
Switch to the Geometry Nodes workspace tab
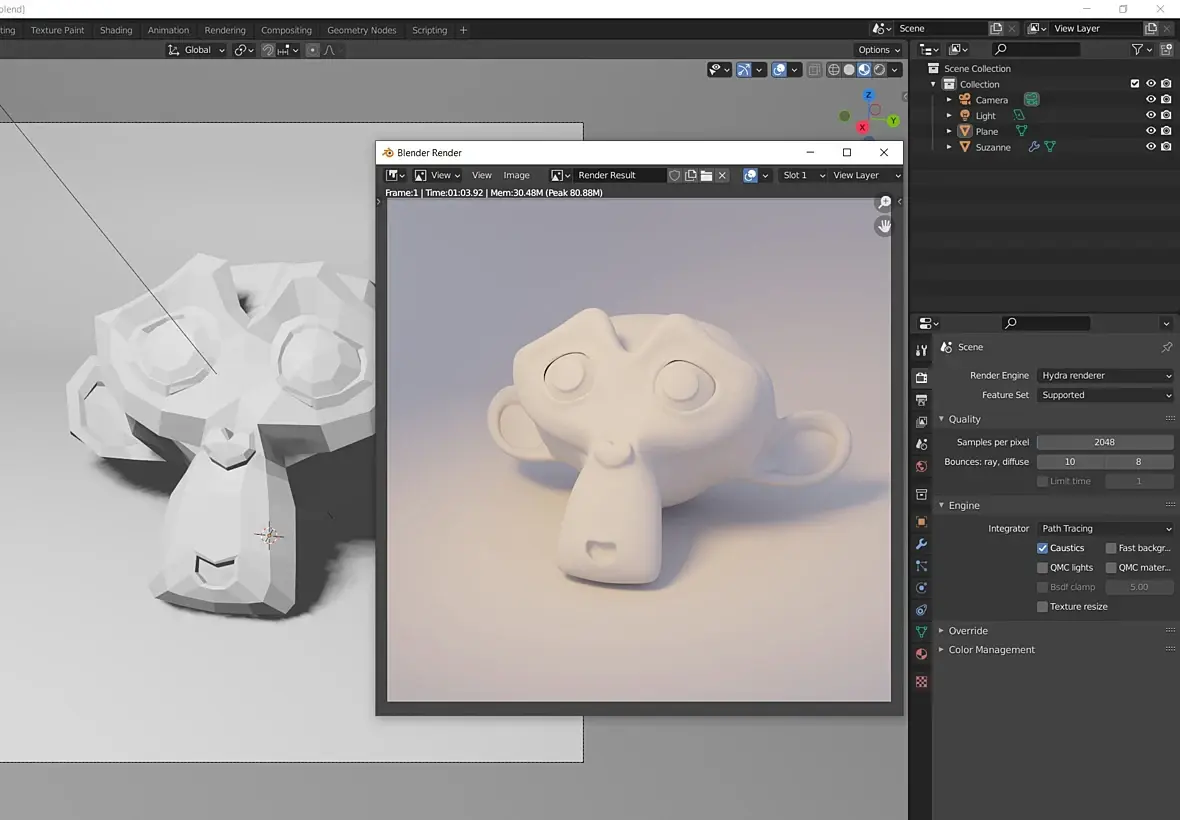(x=361, y=30)
